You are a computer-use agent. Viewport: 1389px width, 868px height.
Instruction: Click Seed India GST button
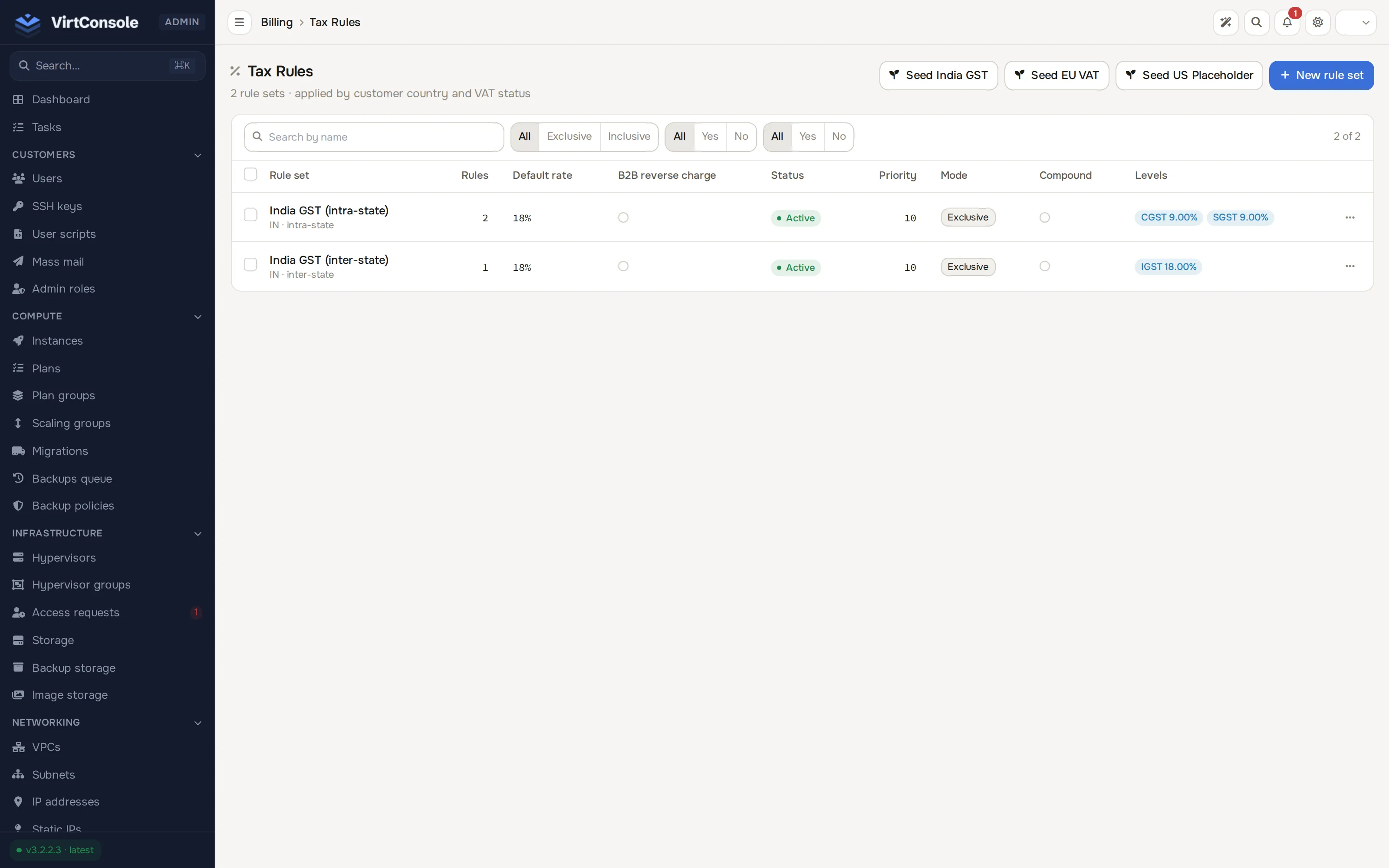point(938,75)
